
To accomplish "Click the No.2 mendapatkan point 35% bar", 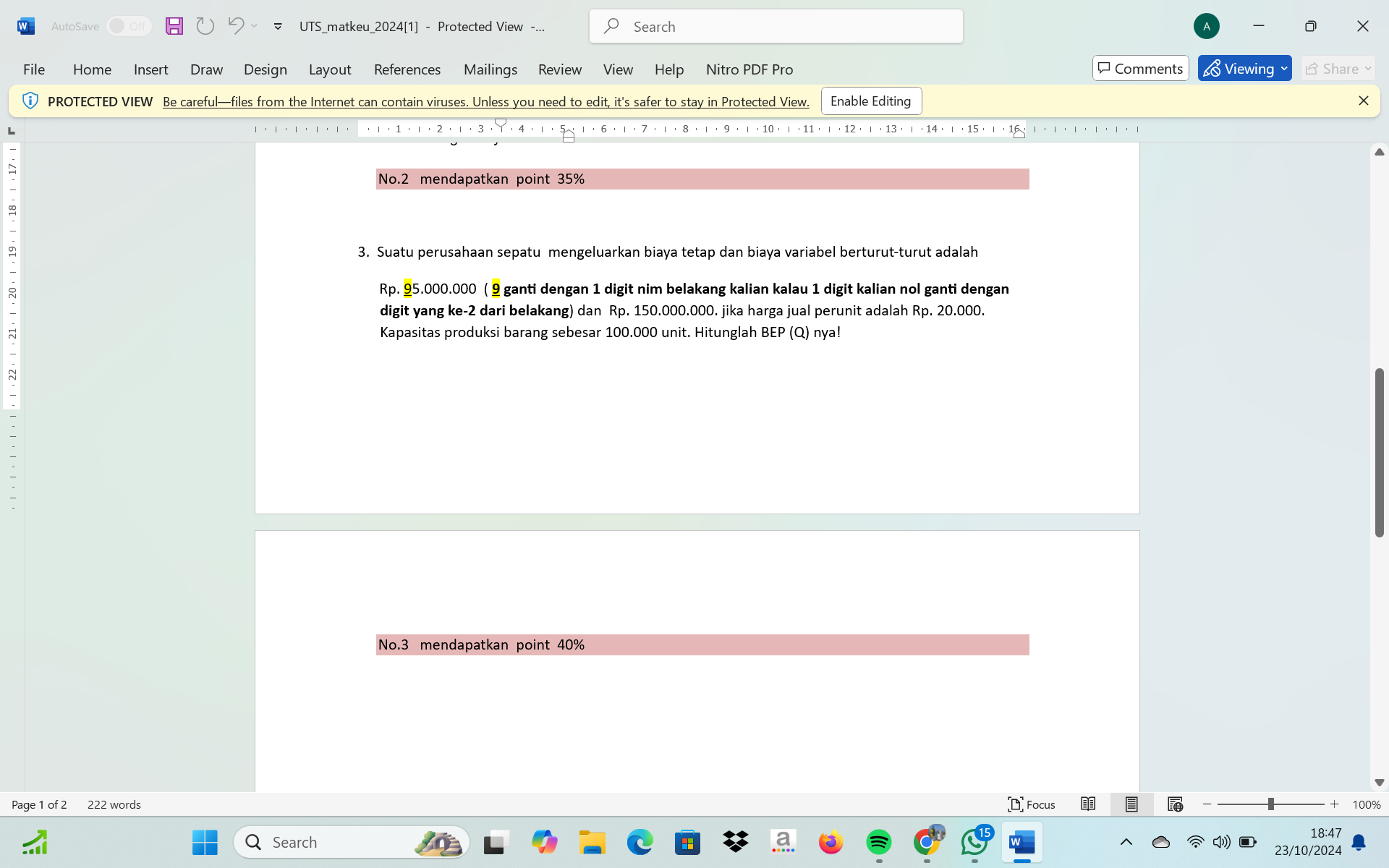I will click(702, 179).
